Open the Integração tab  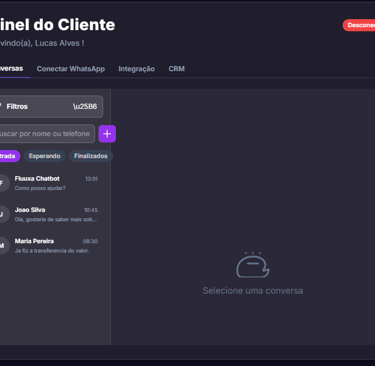(x=136, y=69)
